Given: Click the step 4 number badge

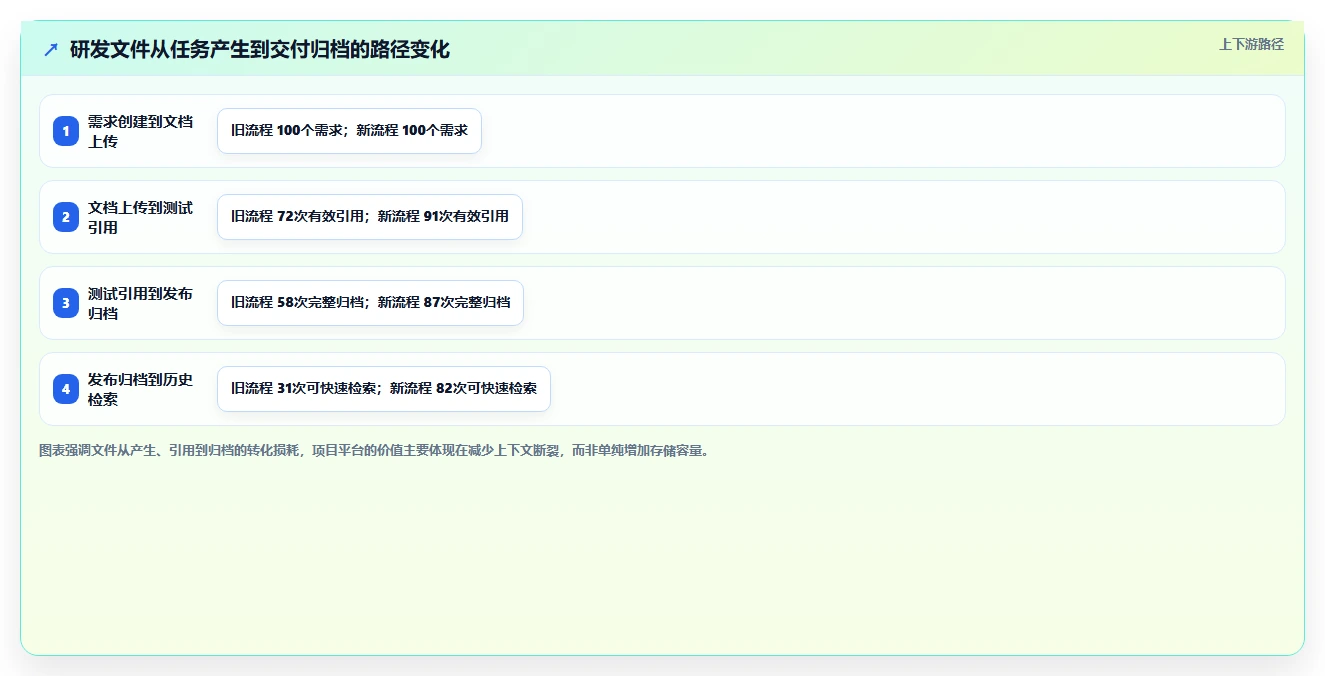Looking at the screenshot, I should [x=66, y=389].
